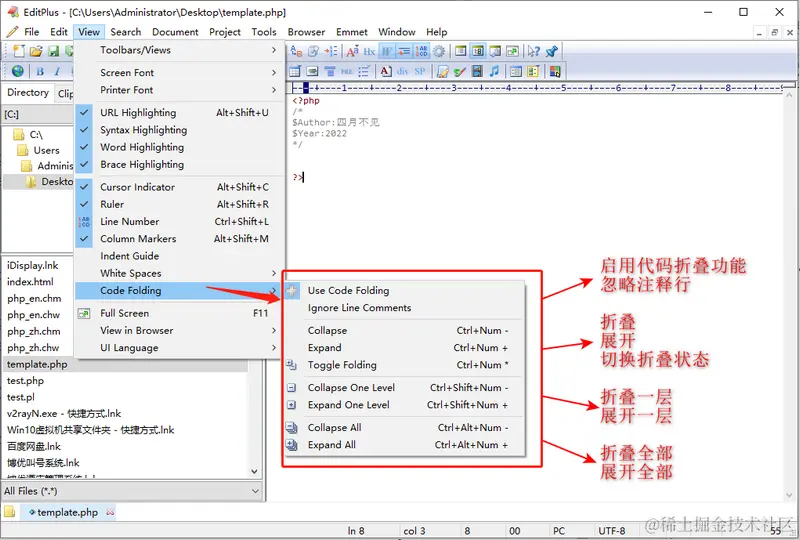Switch to the Directory tab
Viewport: 800px width, 540px height.
[x=28, y=92]
